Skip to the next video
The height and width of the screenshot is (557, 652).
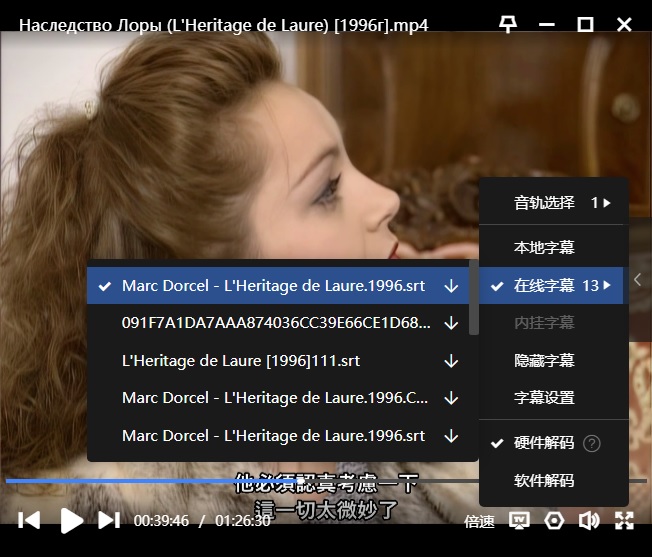[109, 520]
